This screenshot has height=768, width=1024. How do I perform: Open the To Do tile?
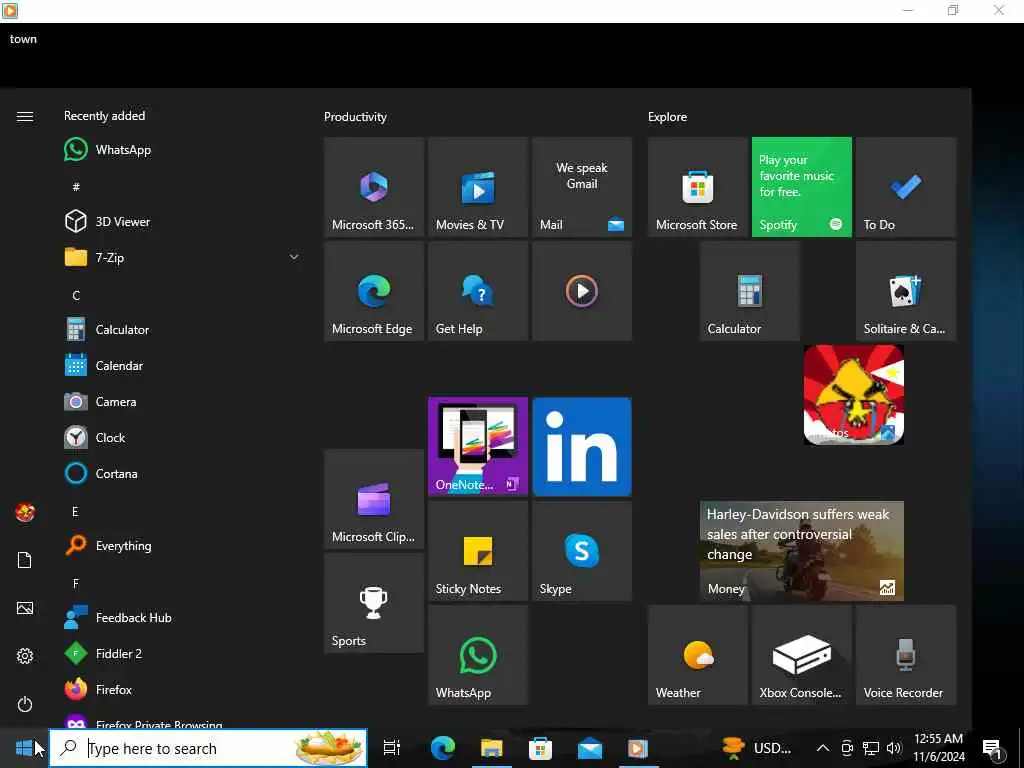coord(906,187)
